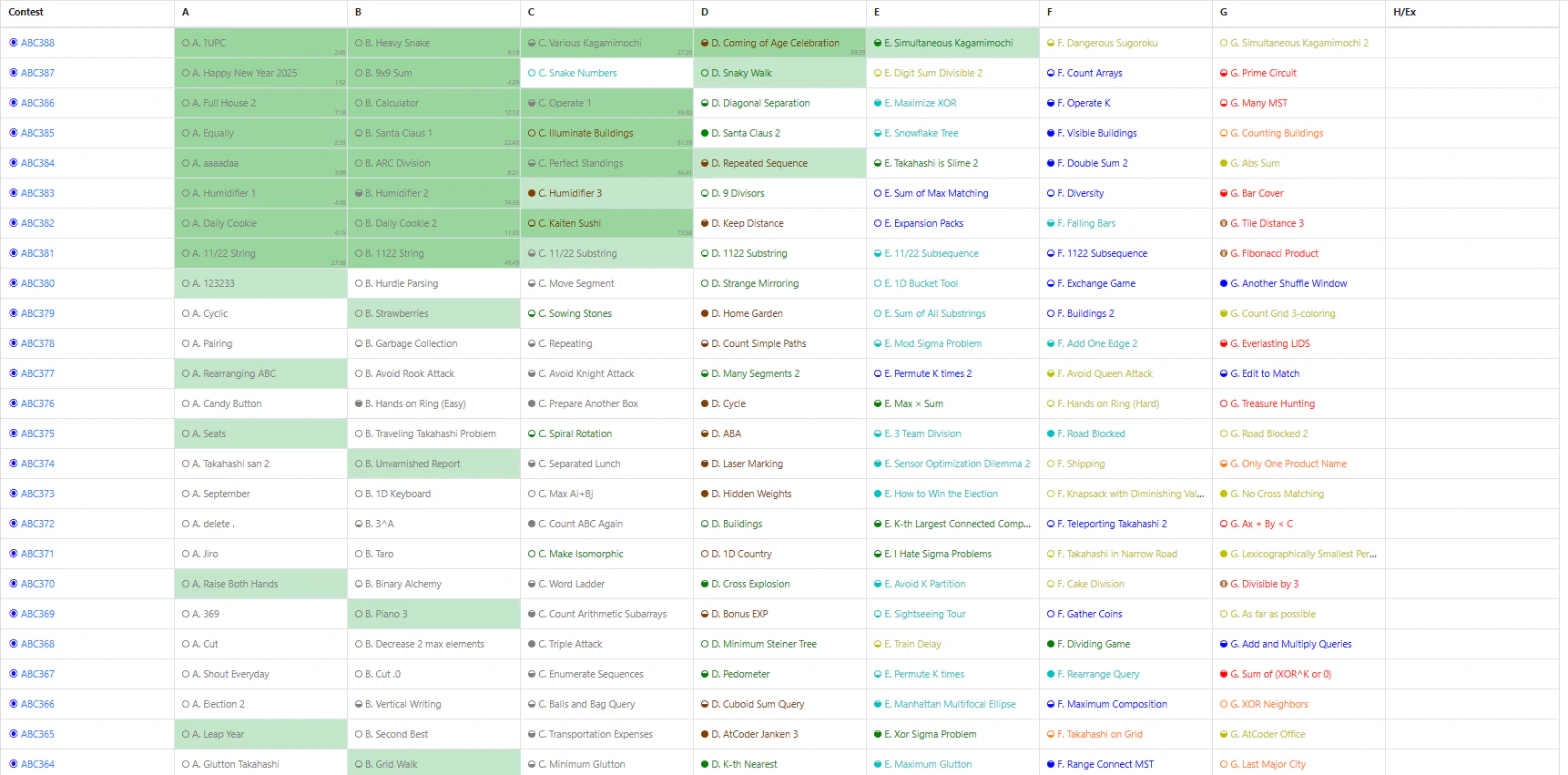Screen dimensions: 1568x775
Task: Click the blue circle beside Count Arrays
Action: click(x=1051, y=73)
